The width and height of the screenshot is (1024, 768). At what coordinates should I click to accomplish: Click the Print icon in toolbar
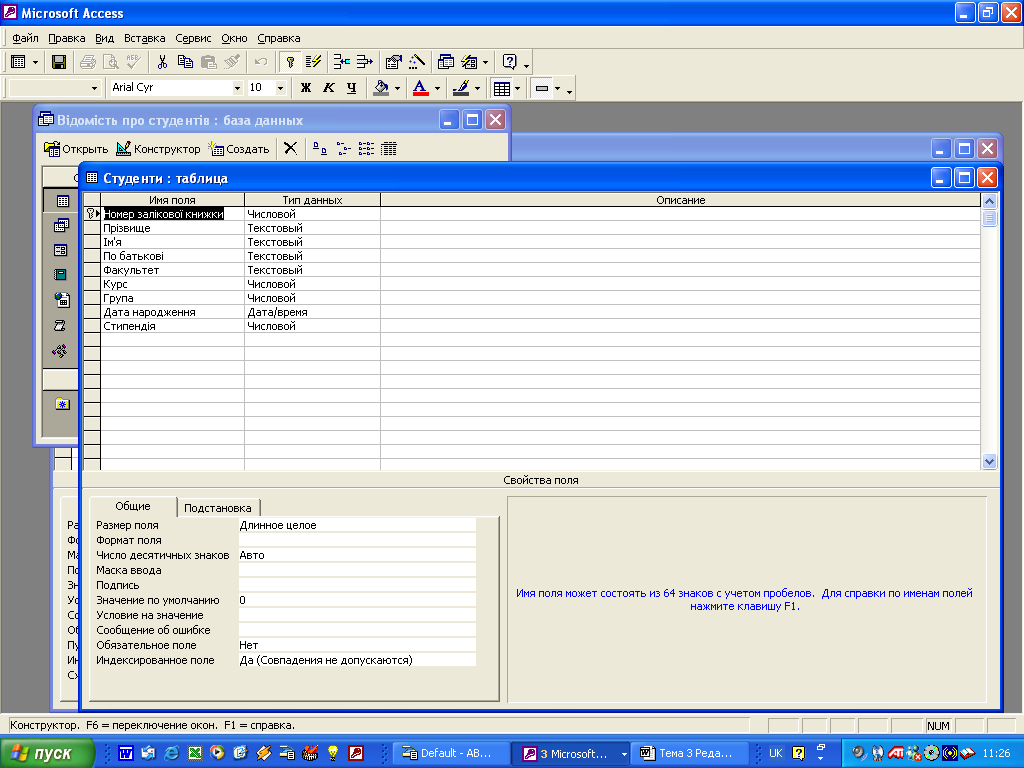[88, 62]
